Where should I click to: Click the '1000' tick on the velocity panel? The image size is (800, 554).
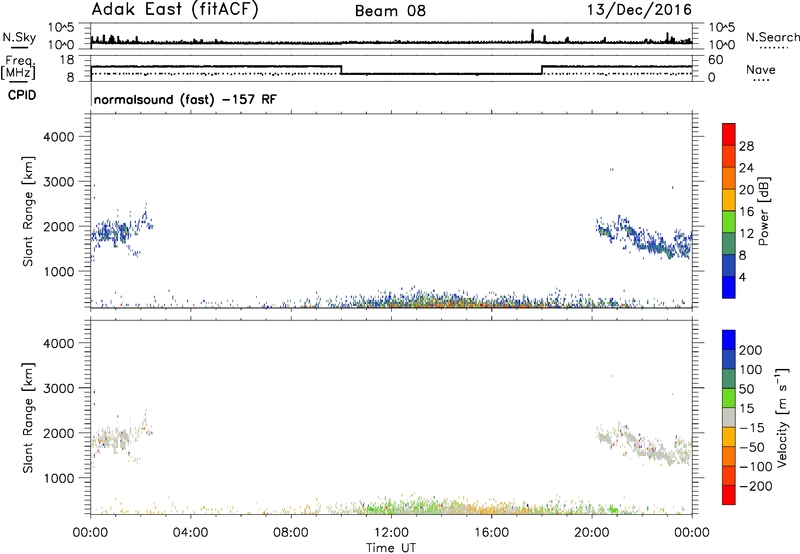pyautogui.click(x=59, y=478)
